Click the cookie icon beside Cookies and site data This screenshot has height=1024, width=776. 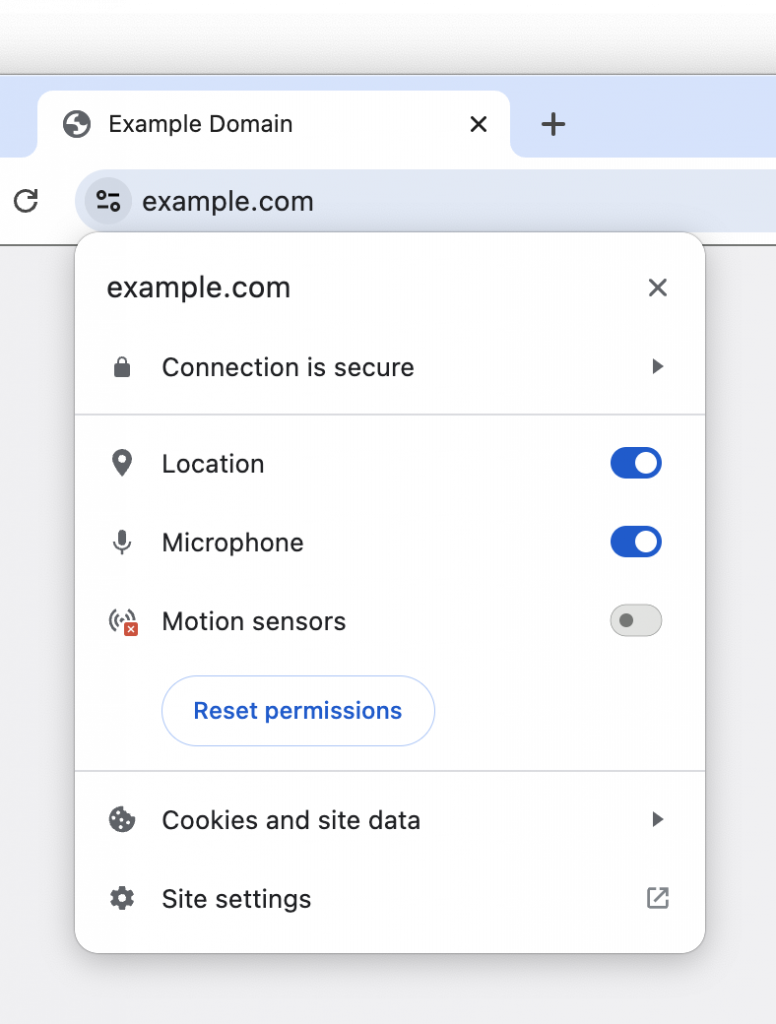pos(121,820)
